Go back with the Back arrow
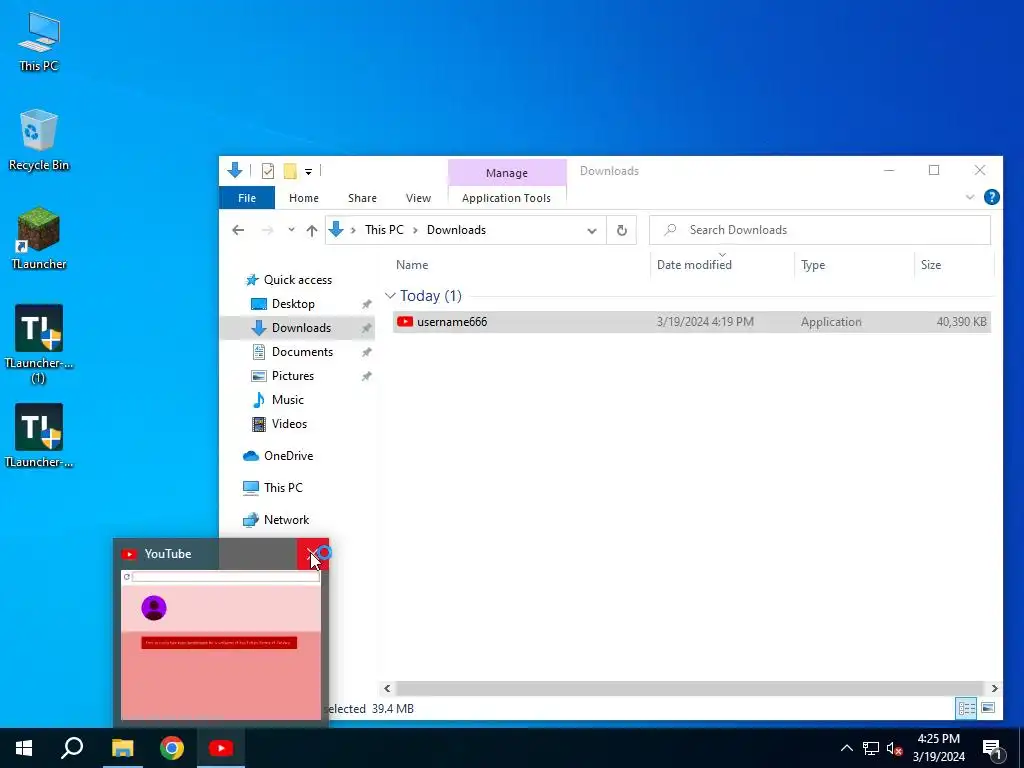1024x768 pixels. 238,230
